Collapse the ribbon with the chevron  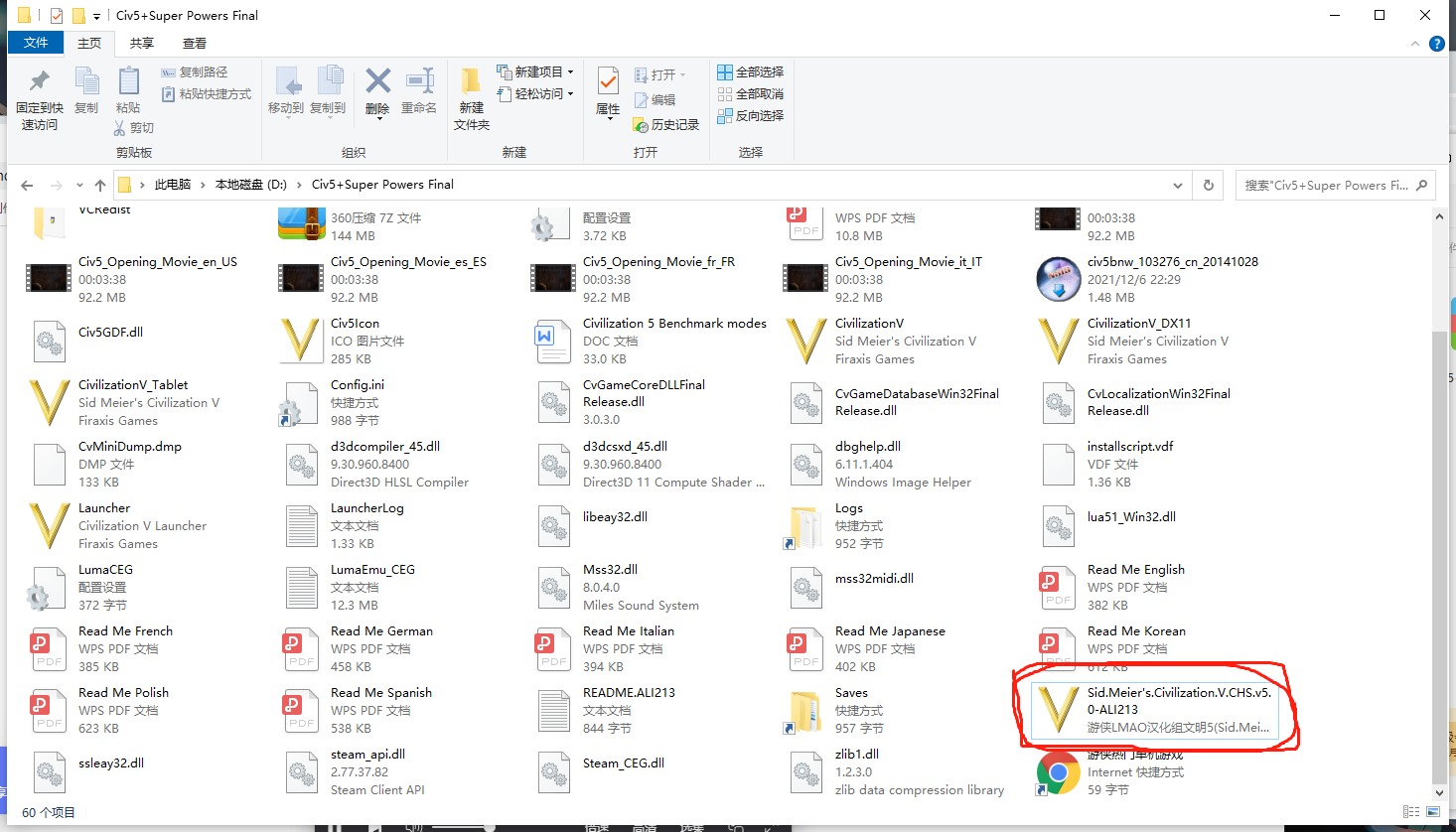(1415, 44)
